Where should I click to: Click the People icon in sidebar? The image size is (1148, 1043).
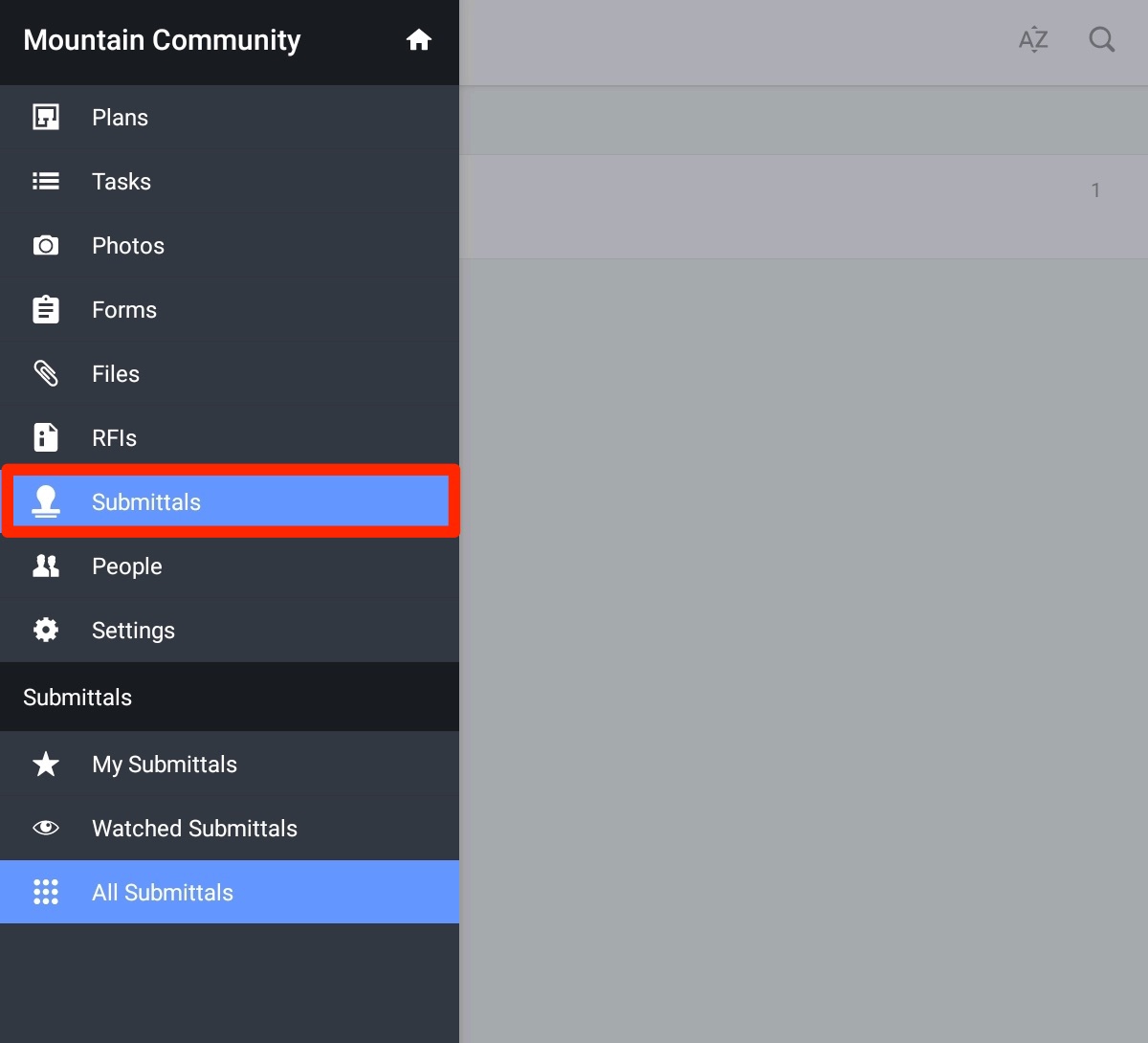(x=46, y=566)
